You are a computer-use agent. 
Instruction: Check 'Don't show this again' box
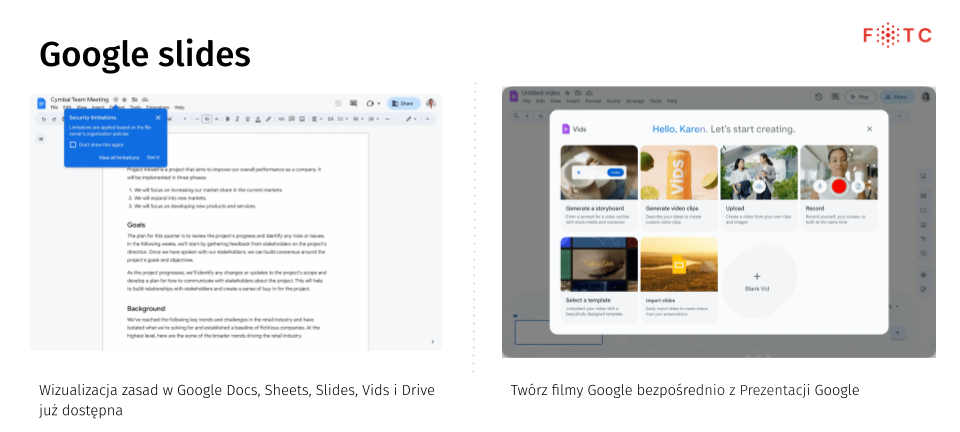tap(73, 144)
